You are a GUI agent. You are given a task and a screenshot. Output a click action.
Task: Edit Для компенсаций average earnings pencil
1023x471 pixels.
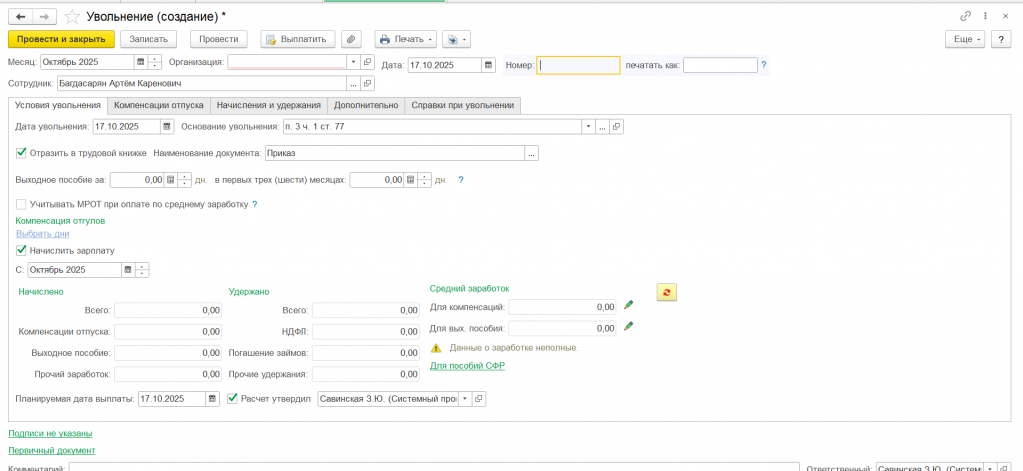click(628, 305)
